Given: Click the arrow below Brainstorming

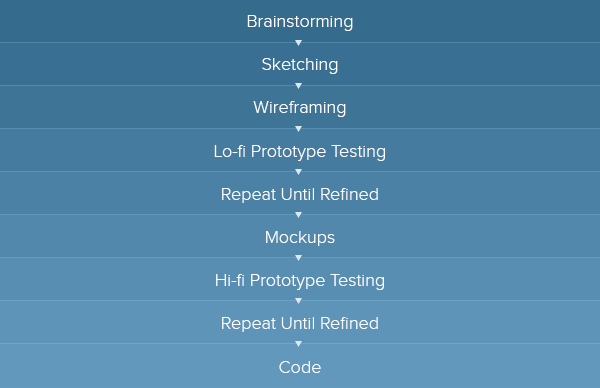Looking at the screenshot, I should (x=298, y=43).
